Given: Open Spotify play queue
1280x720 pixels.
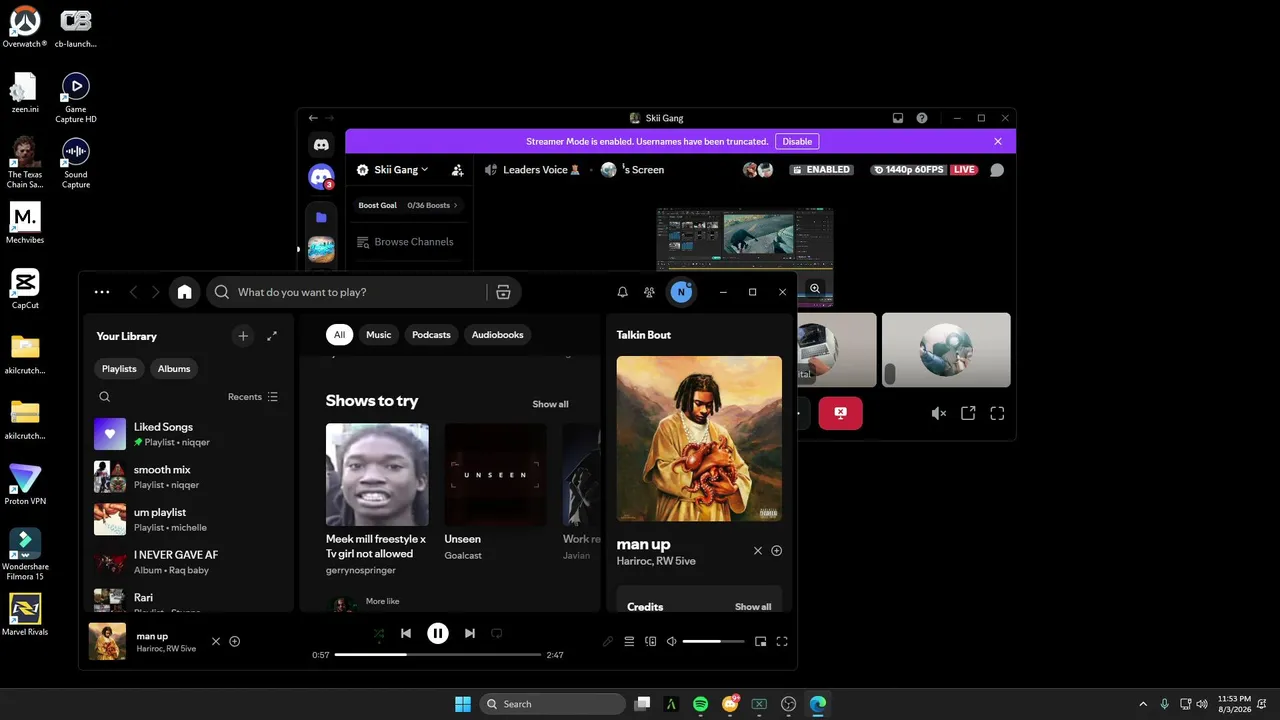Looking at the screenshot, I should pyautogui.click(x=629, y=641).
